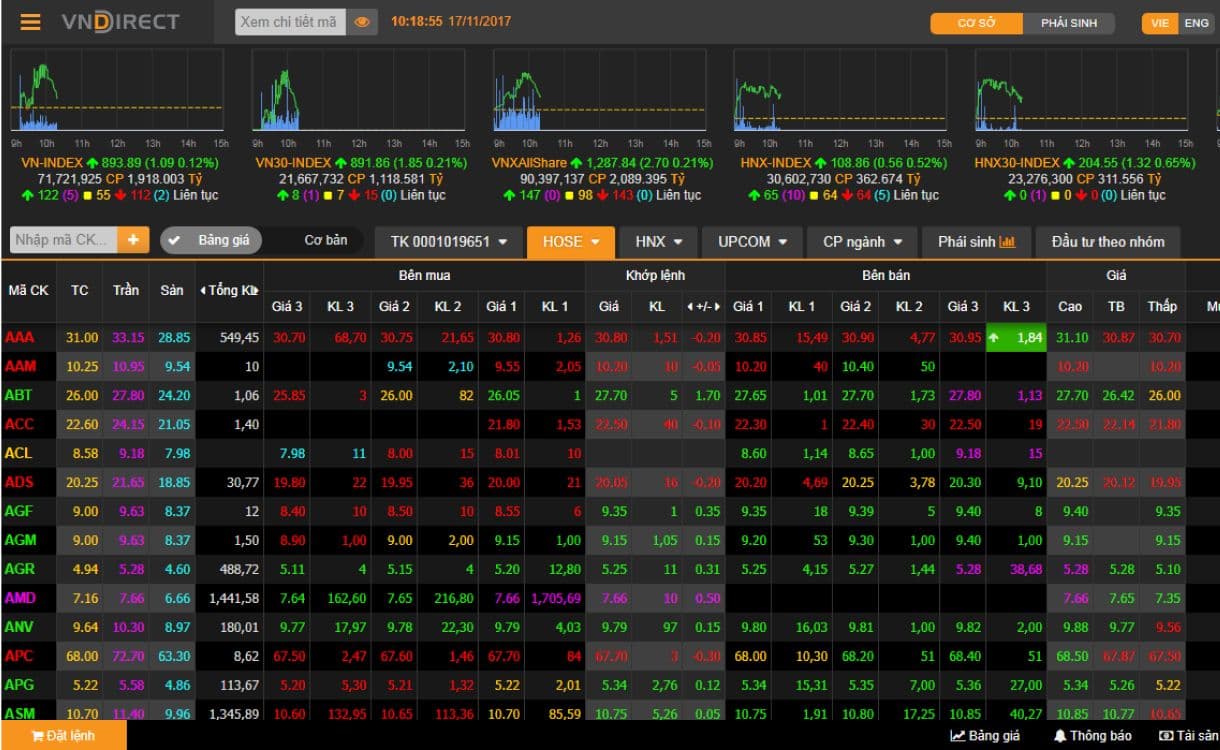Open Phái sinh tab with chart icon
Screen dimensions: 1220x750
click(976, 242)
